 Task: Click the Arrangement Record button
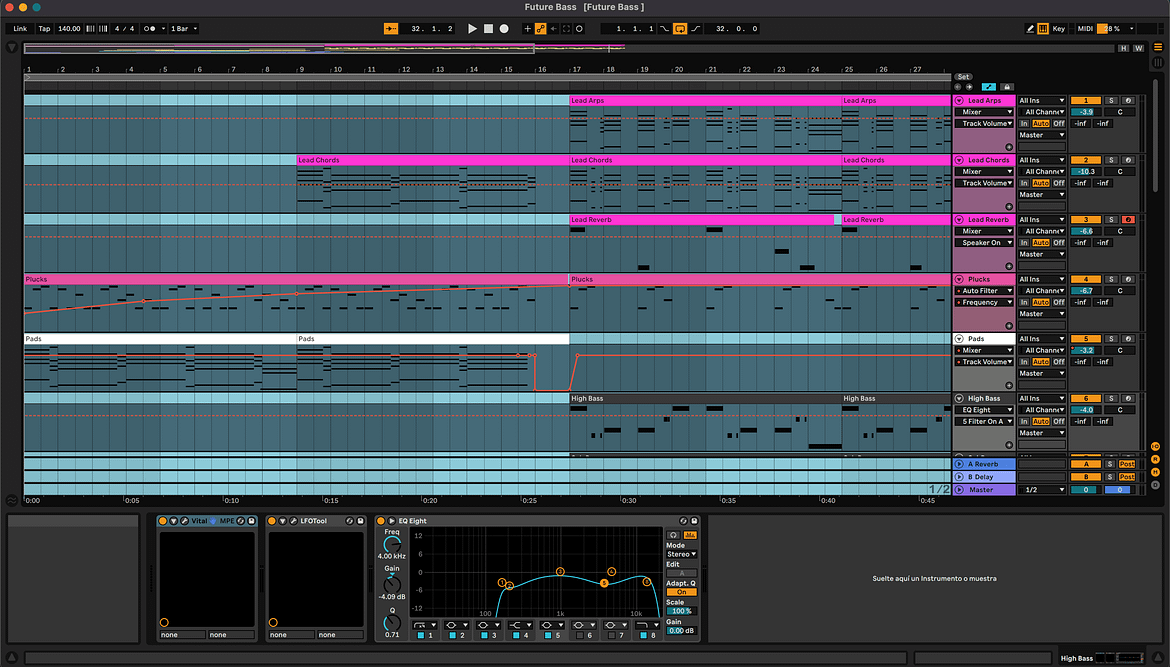pos(504,29)
